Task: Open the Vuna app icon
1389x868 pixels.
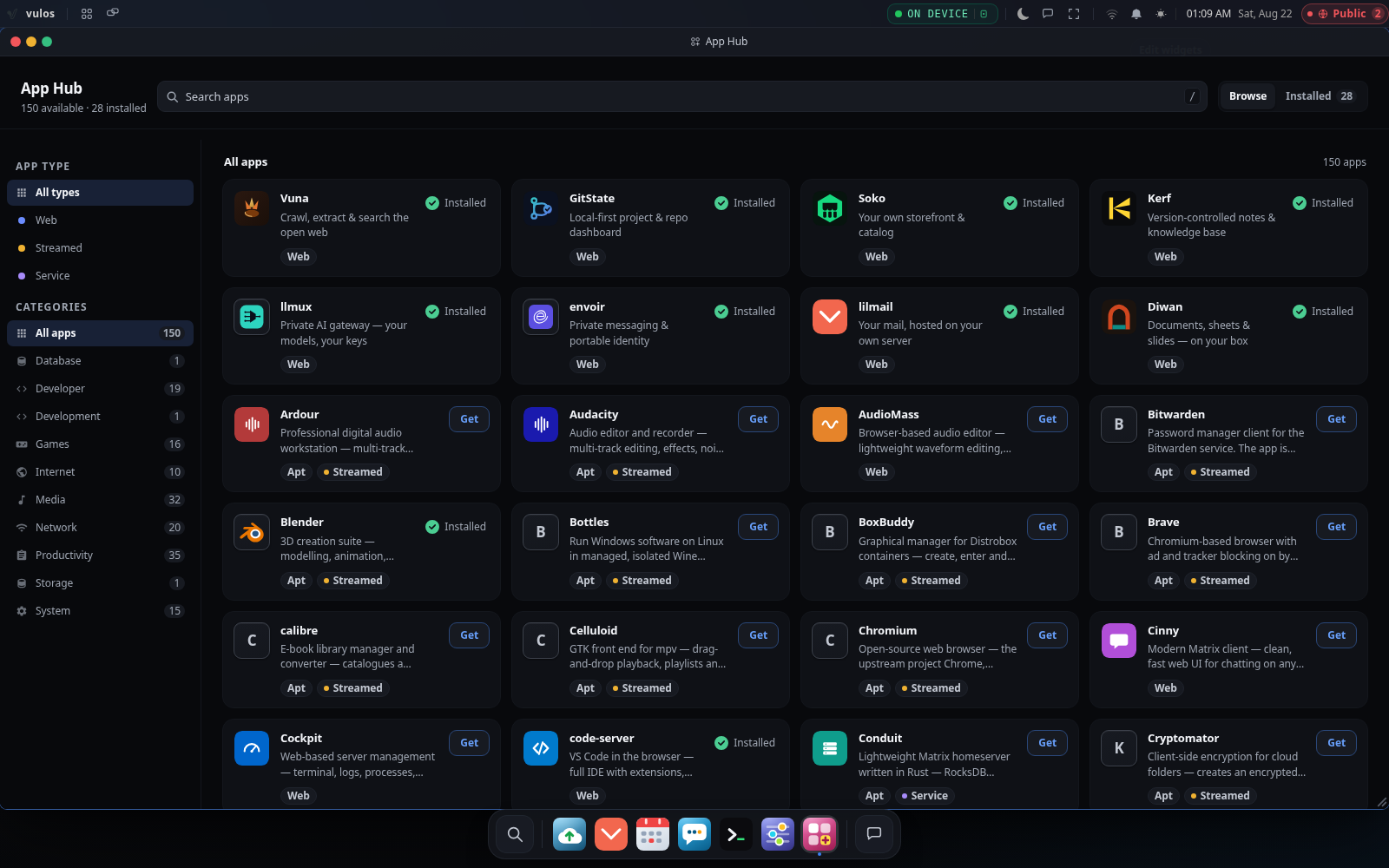Action: tap(252, 208)
